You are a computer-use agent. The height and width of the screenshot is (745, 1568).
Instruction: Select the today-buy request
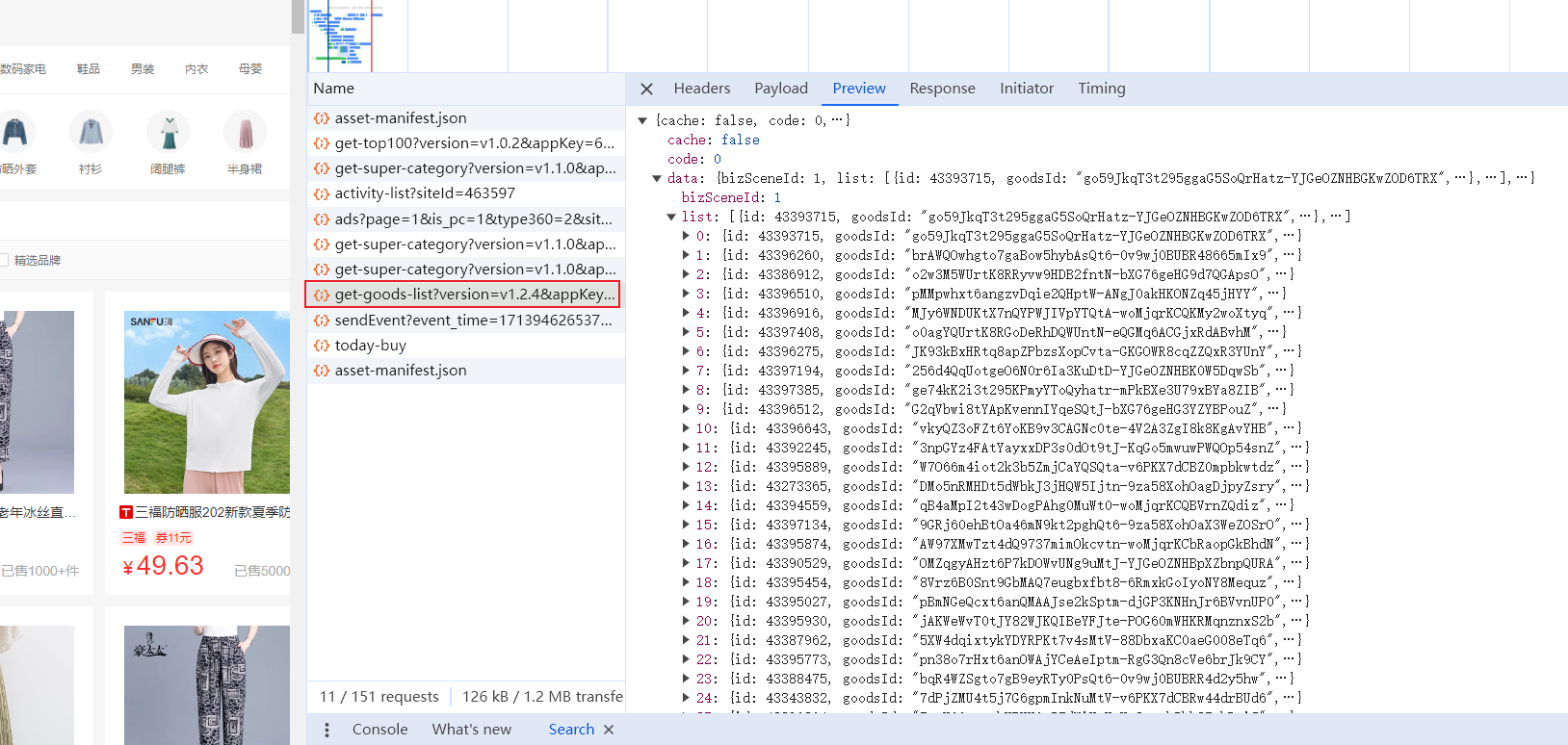[x=466, y=345]
